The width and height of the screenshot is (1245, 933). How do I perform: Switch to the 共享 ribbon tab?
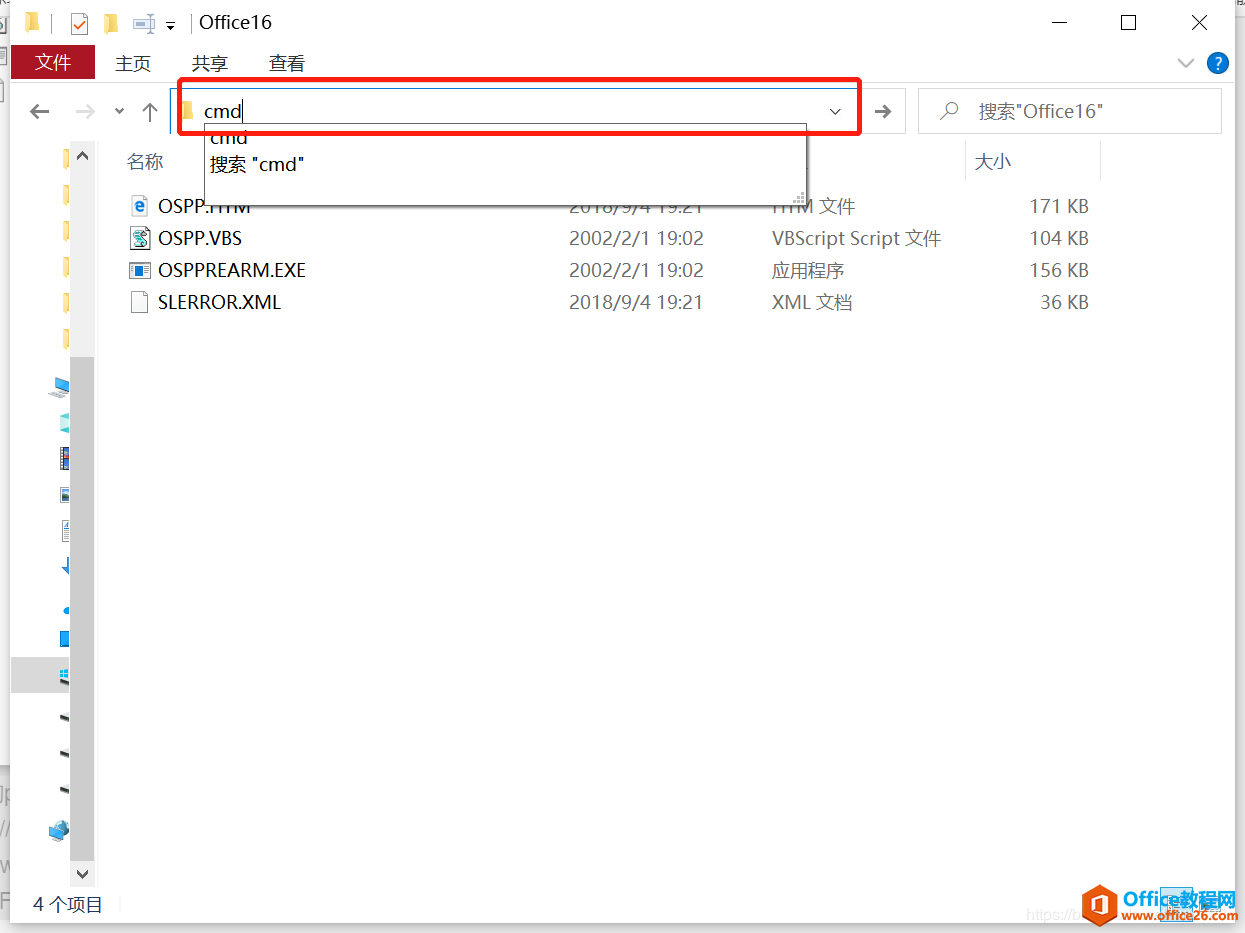210,63
